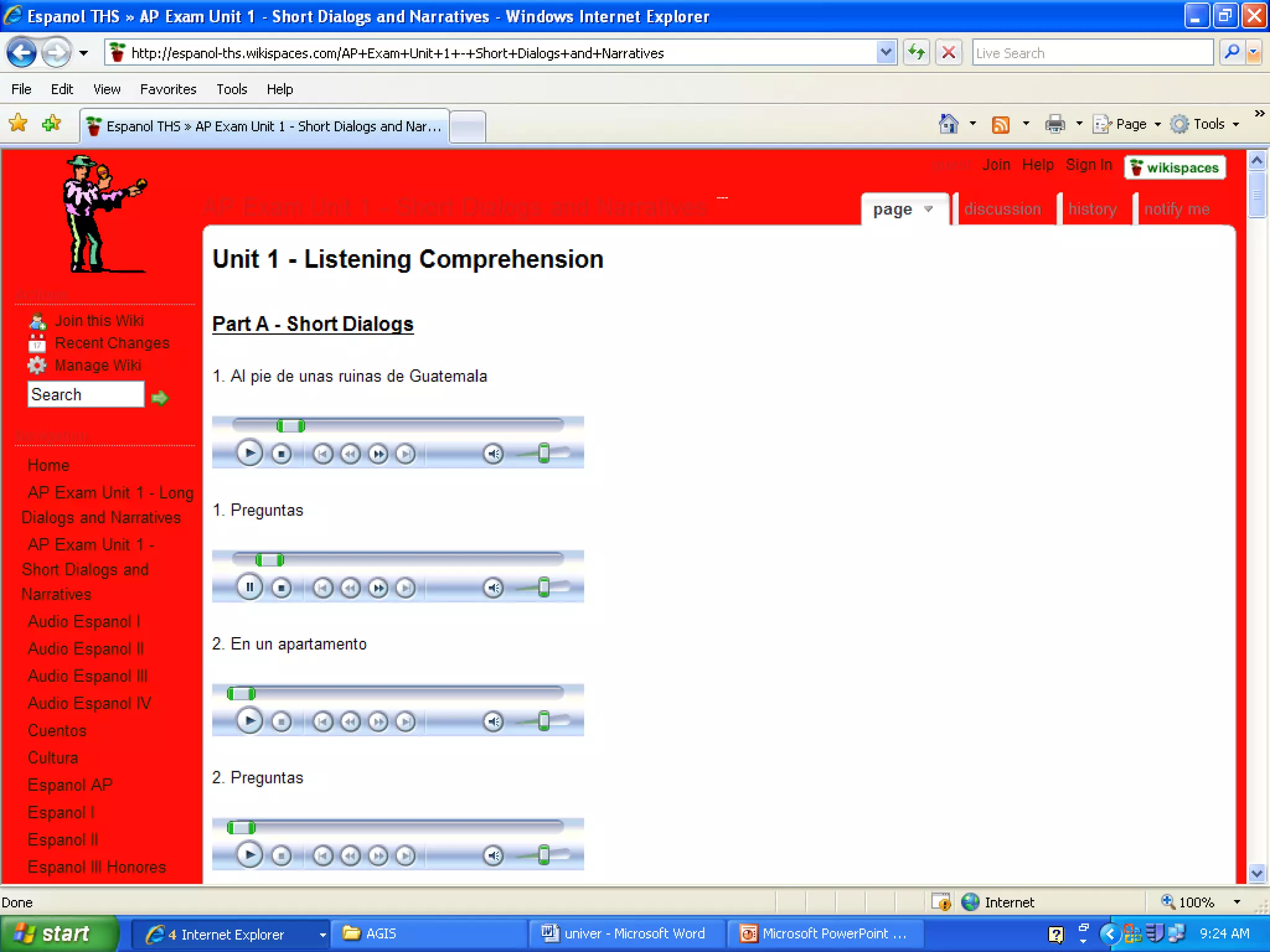Click the IE Home toolbar icon

(948, 124)
